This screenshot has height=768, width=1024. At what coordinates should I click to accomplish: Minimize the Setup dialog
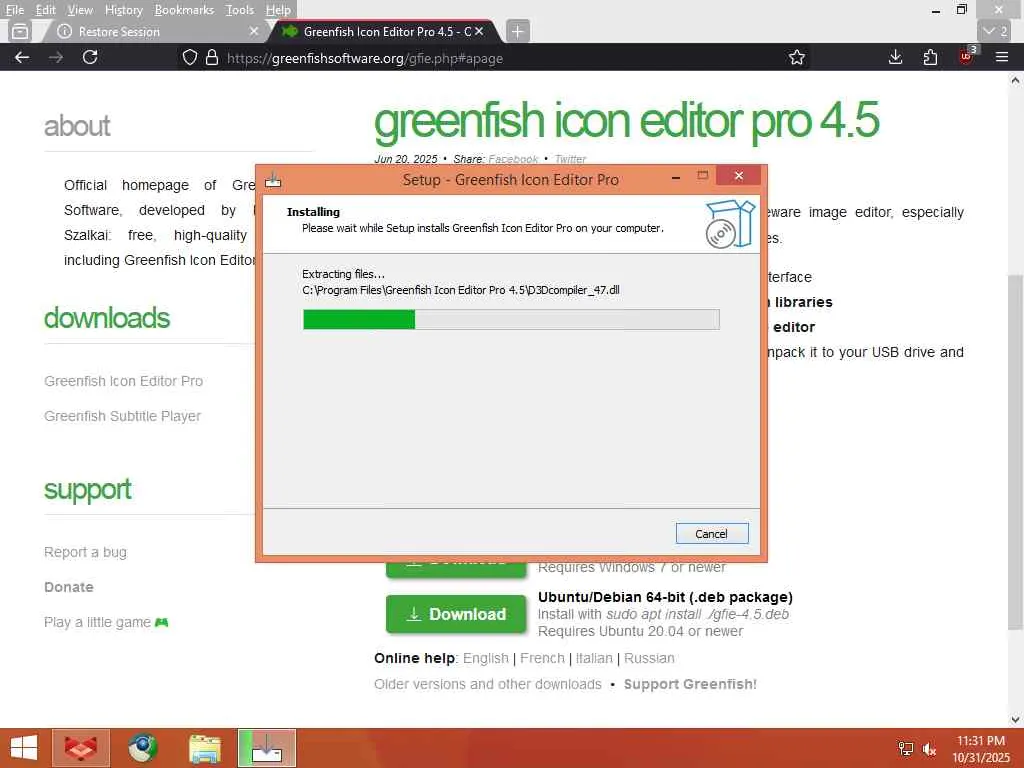tap(676, 176)
